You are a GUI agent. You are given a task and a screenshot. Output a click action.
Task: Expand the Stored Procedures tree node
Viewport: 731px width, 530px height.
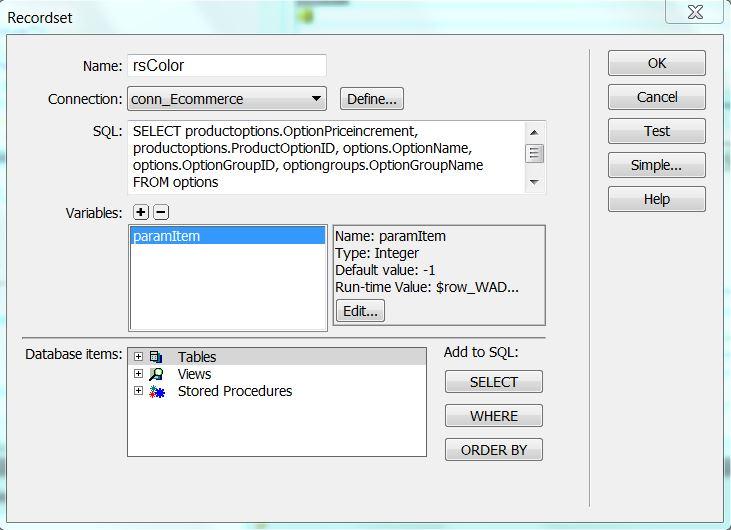pos(138,391)
